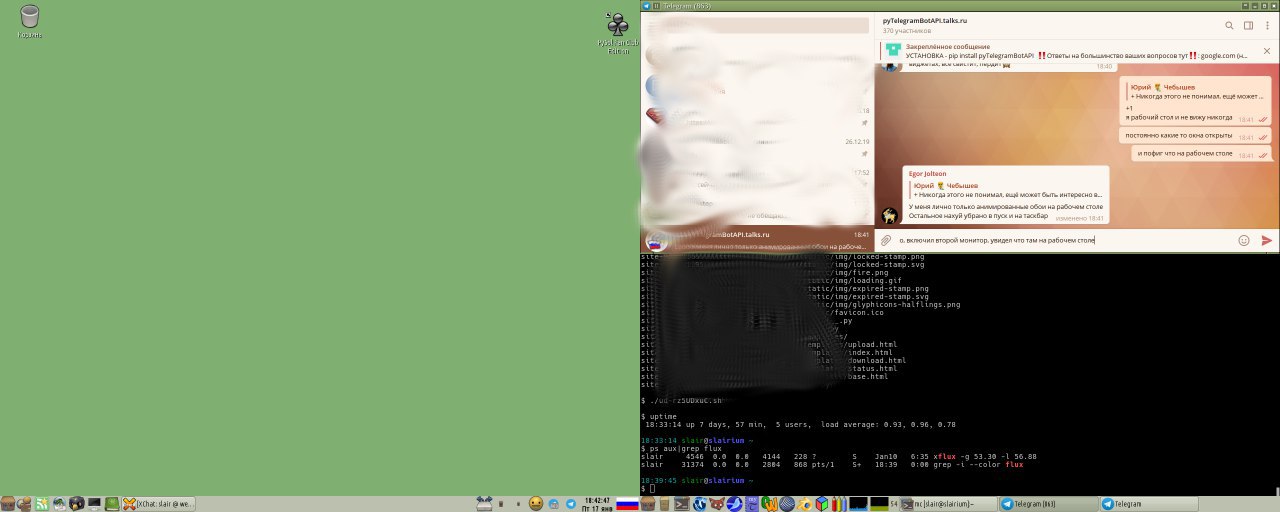Image resolution: width=1280 pixels, height=512 pixels.
Task: Select the pyTelegramBotAPI.talks.ru chat in the list
Action: point(757,240)
